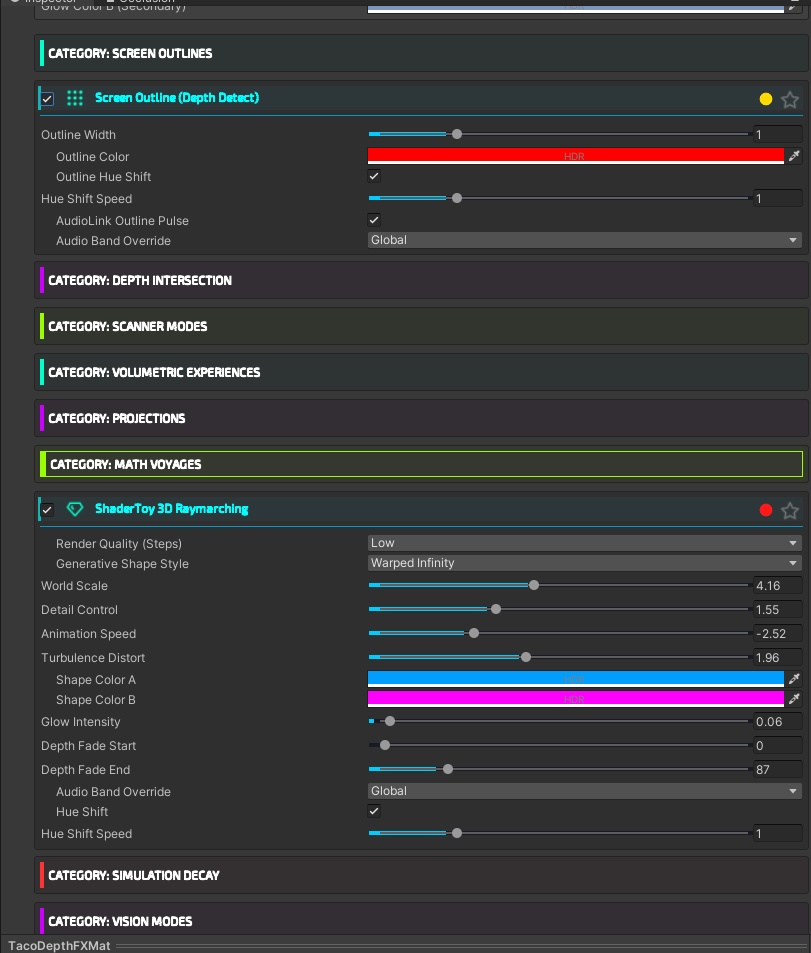Disable the Screen Outline (Depth Detect) effect checkbox
Viewport: 811px width, 953px height.
coord(47,98)
